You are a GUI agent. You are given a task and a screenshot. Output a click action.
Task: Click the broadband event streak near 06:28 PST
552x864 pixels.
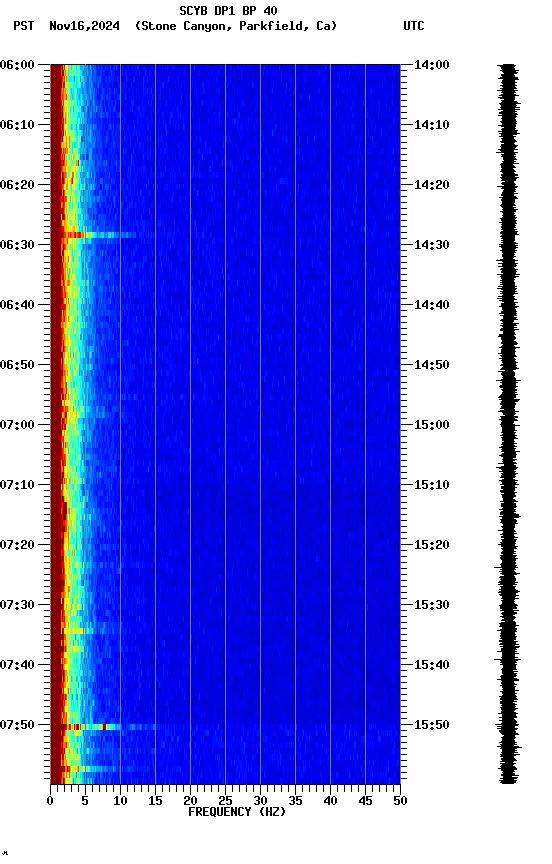(x=99, y=235)
